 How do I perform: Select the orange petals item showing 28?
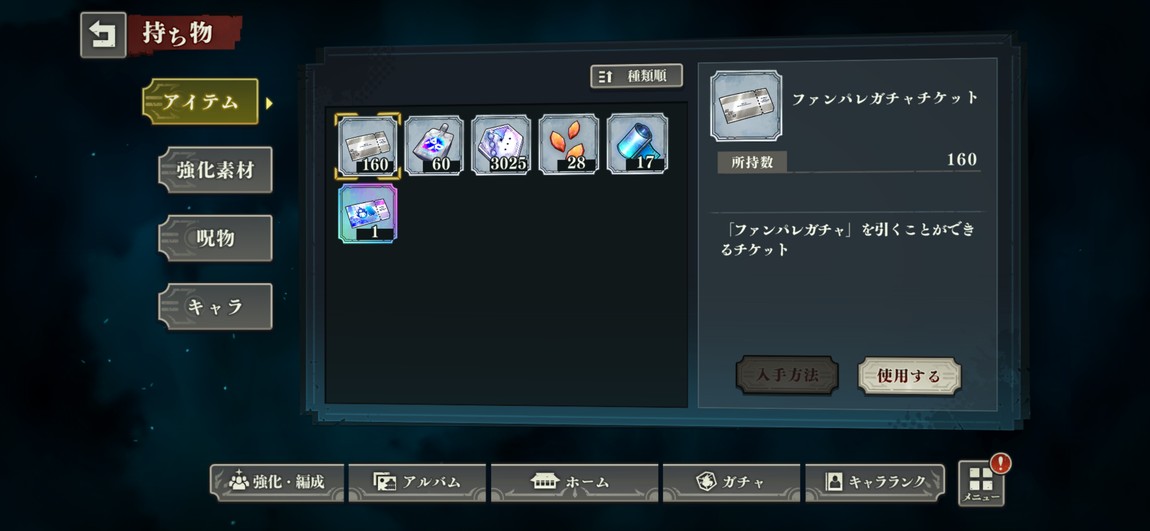569,145
